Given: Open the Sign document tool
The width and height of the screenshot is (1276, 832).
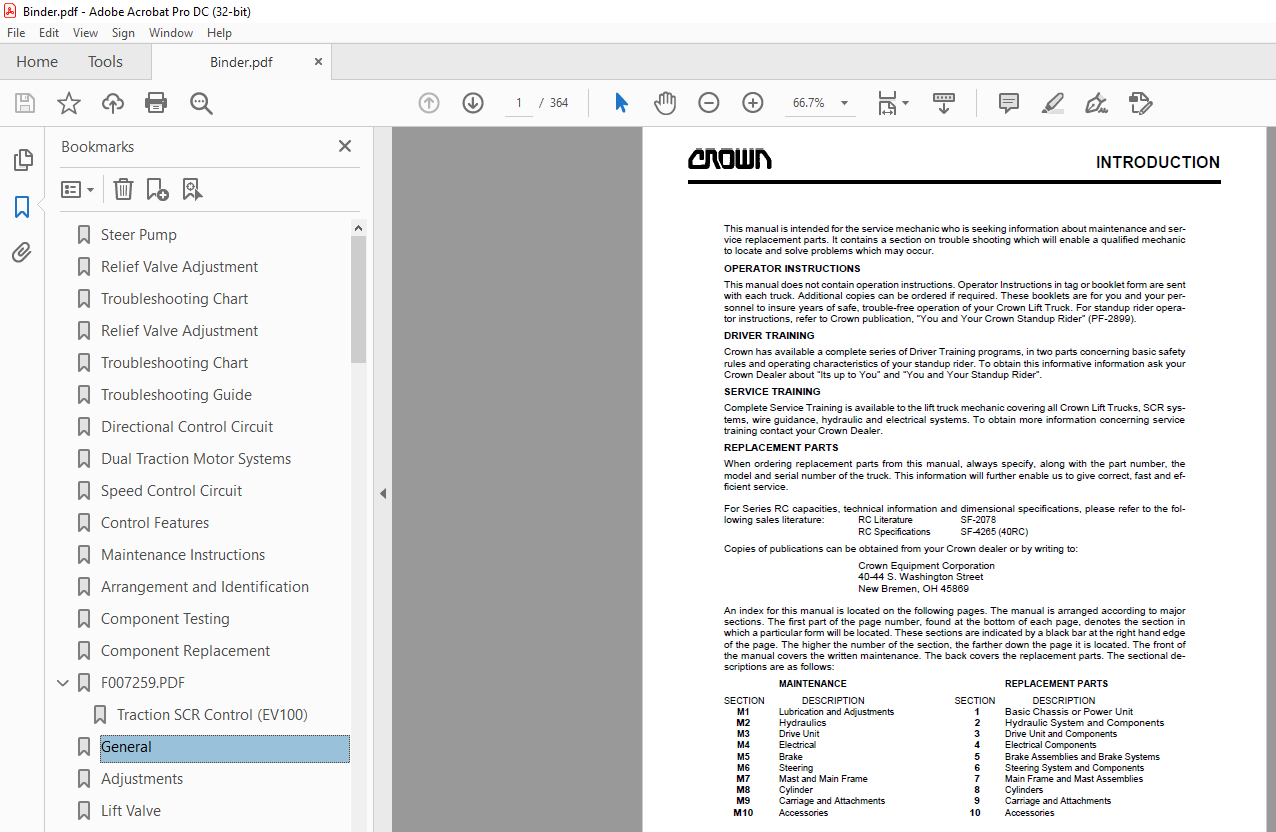Looking at the screenshot, I should coord(1096,103).
